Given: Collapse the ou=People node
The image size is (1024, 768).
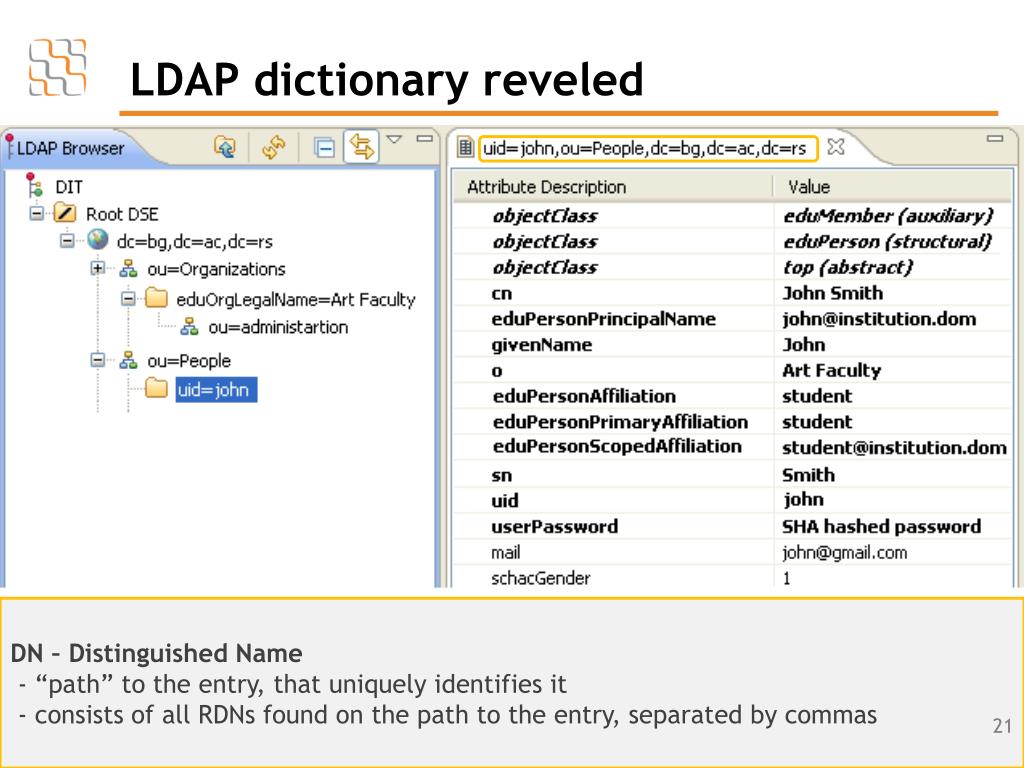Looking at the screenshot, I should coord(98,360).
